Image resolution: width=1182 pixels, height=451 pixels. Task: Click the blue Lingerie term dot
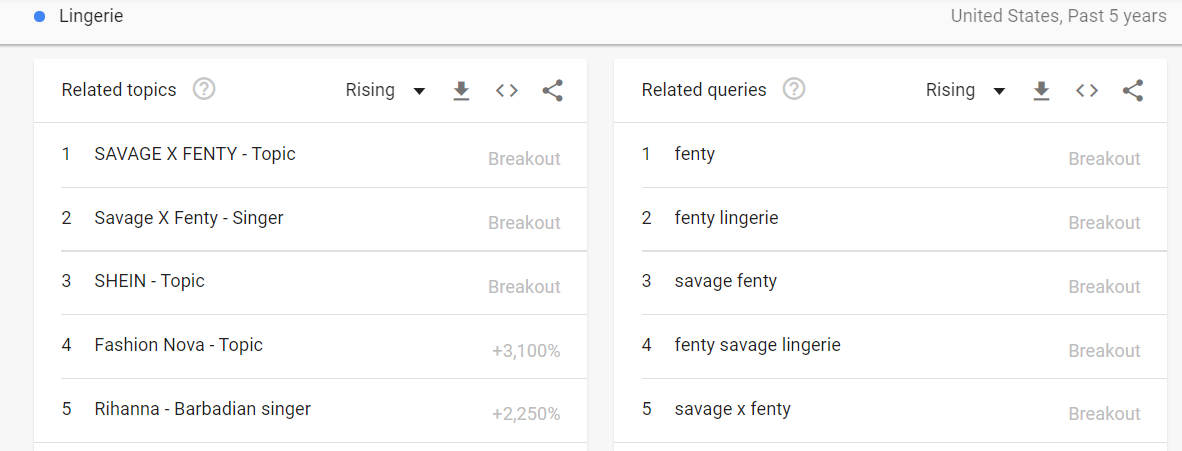pos(40,17)
